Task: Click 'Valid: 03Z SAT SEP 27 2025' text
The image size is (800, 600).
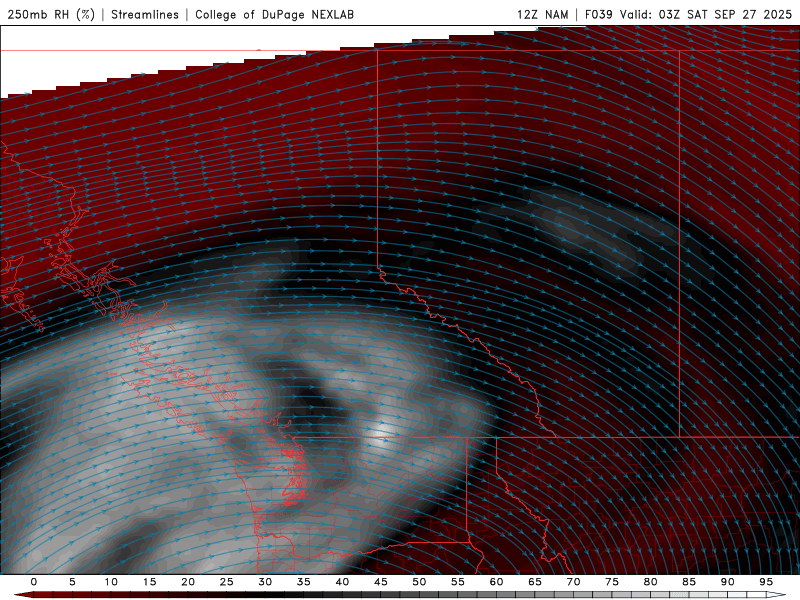Action: 706,14
